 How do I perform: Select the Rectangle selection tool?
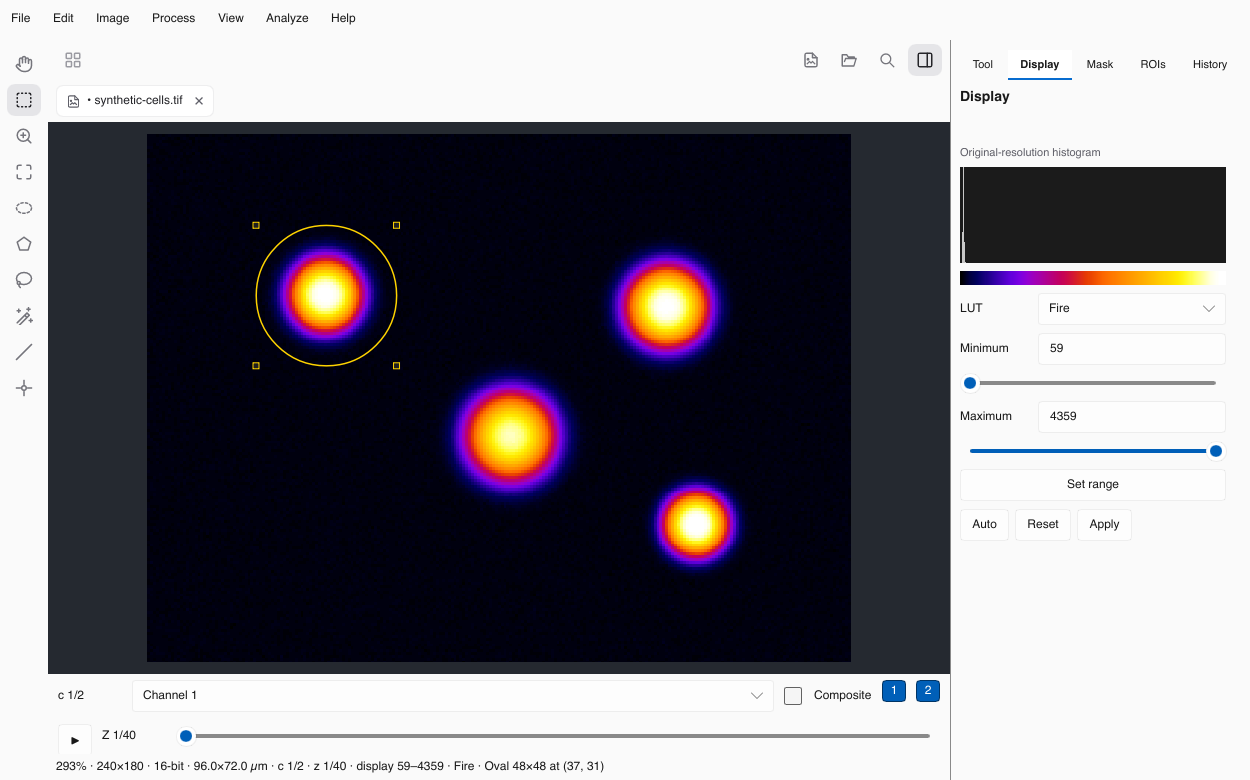click(24, 100)
